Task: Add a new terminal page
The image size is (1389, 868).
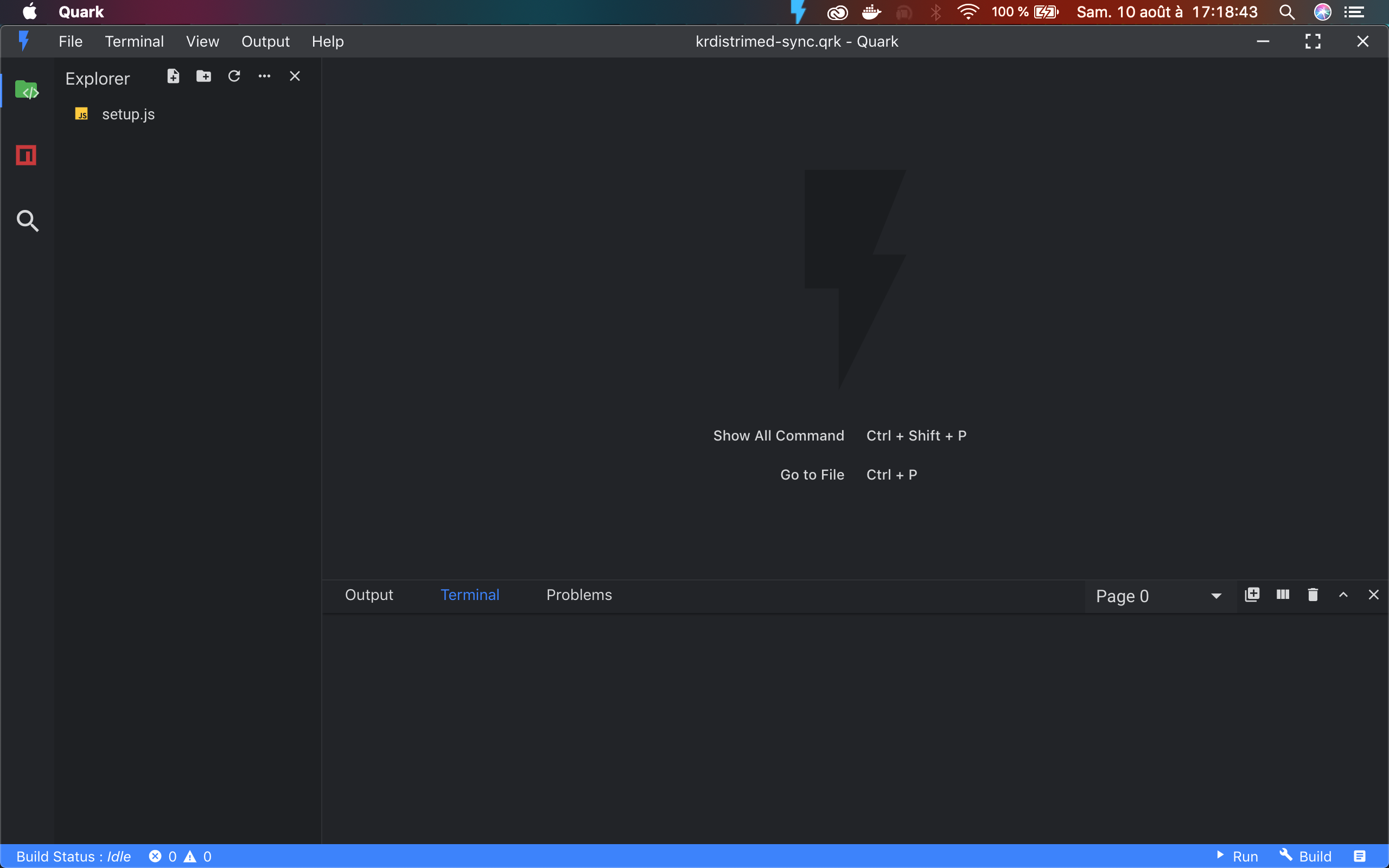Action: [1252, 595]
